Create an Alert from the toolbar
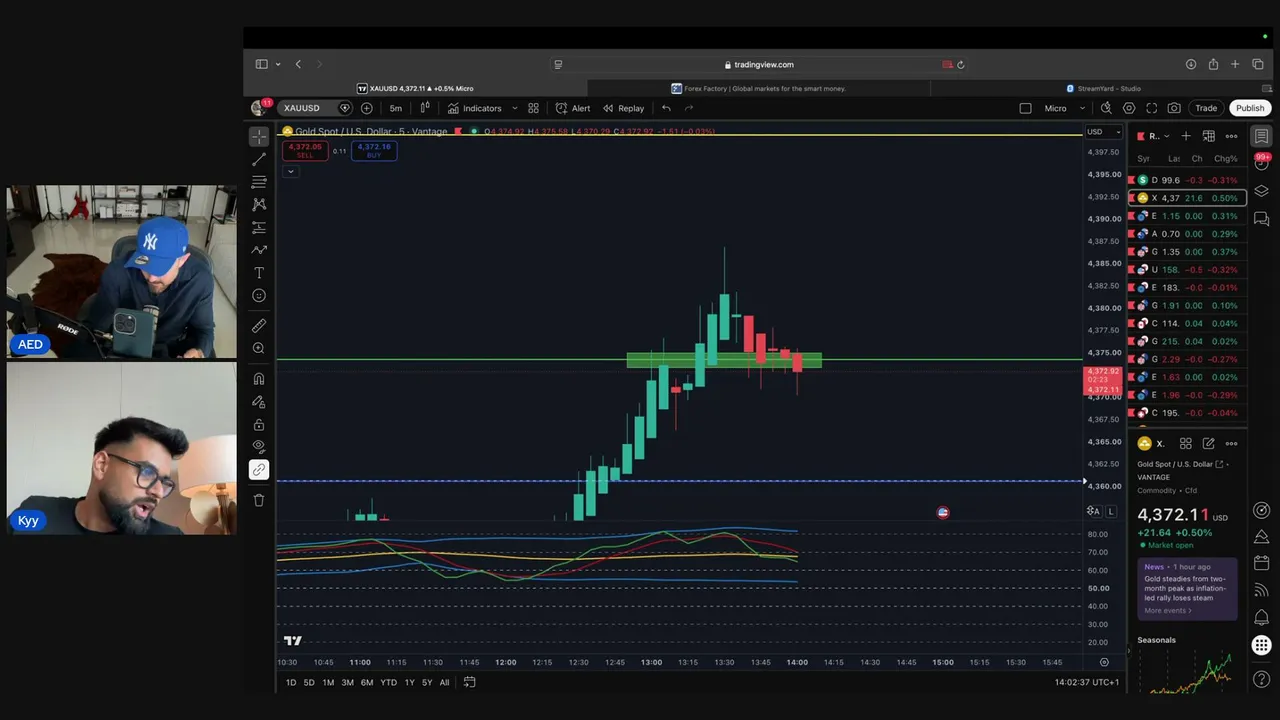1280x720 pixels. click(573, 108)
